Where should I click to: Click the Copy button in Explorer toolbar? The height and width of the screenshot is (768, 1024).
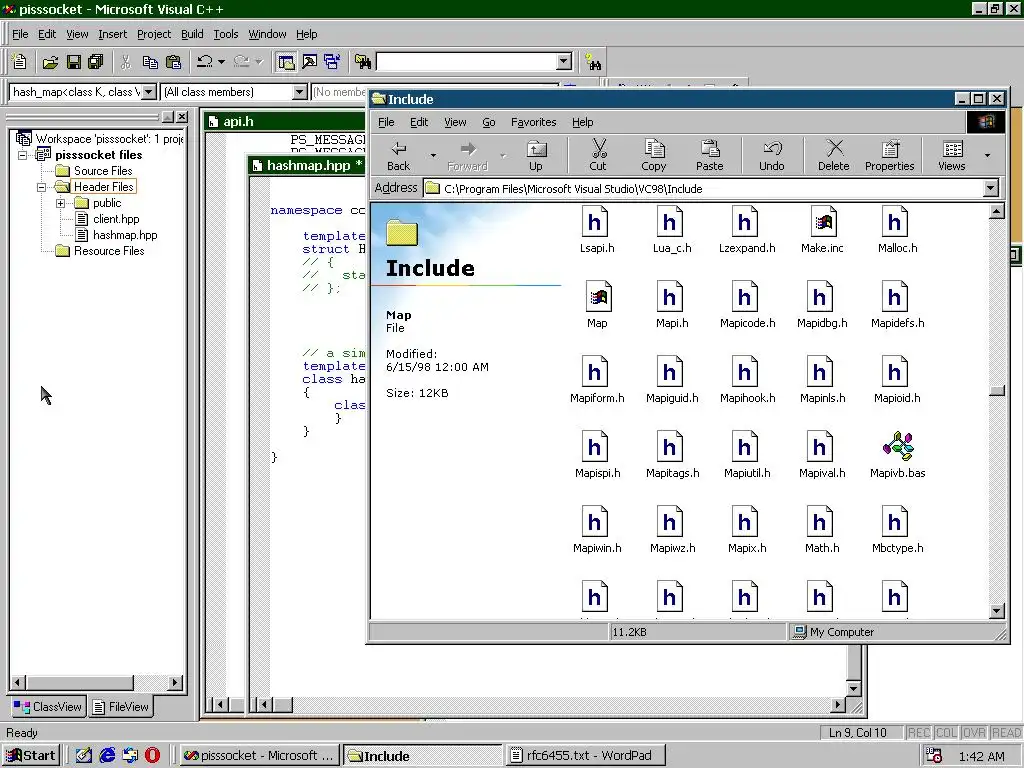pos(654,155)
